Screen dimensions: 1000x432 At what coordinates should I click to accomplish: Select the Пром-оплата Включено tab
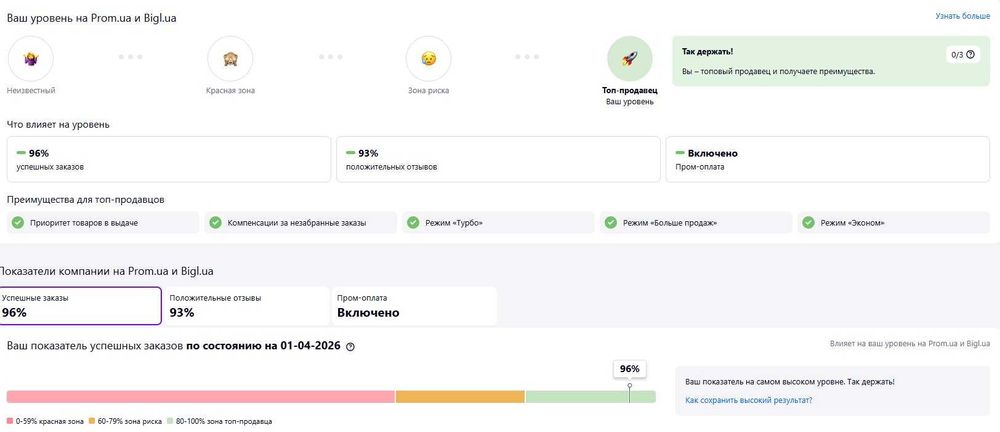(x=415, y=306)
